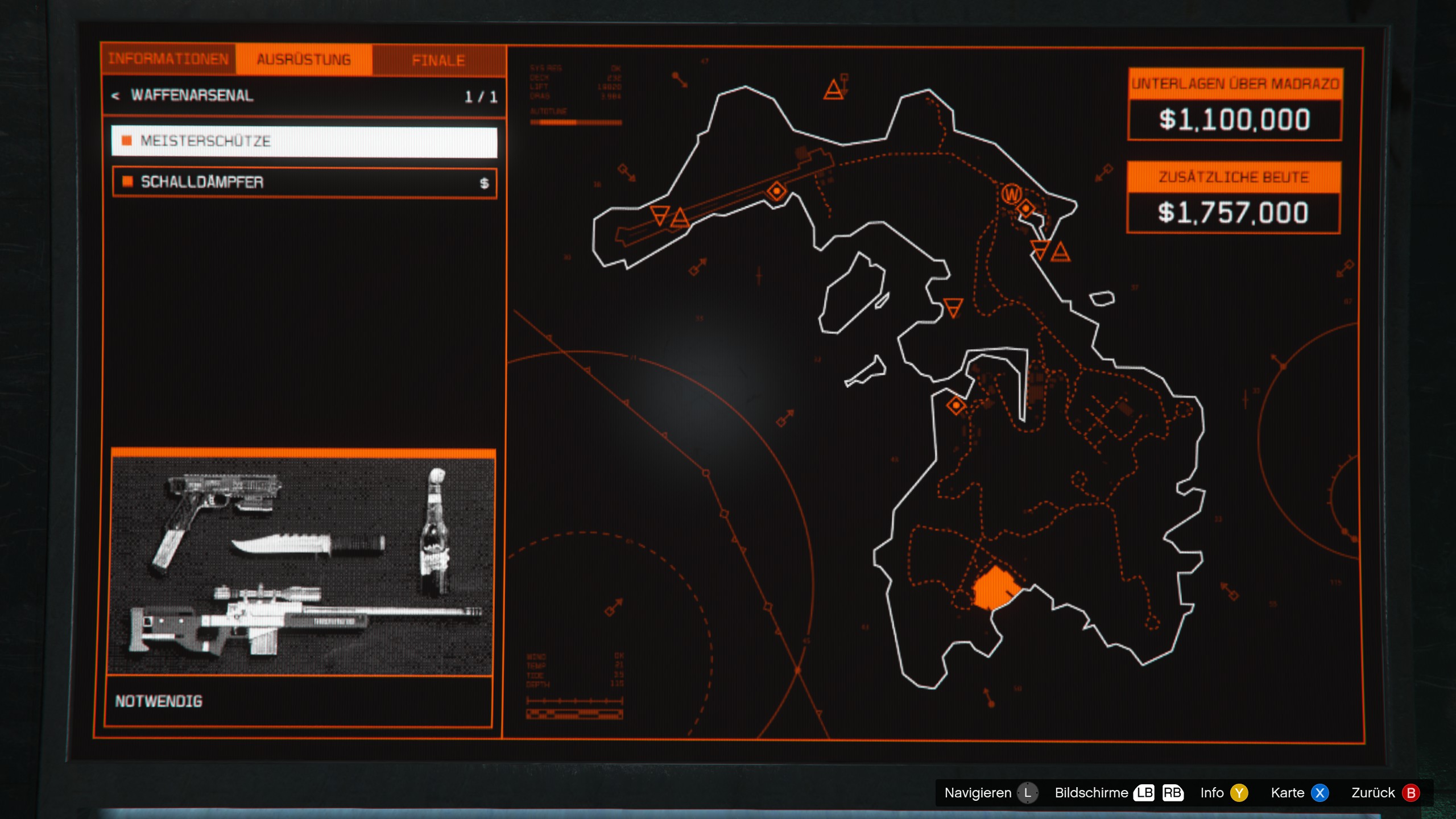
Task: Switch to the Informationen tab
Action: [x=168, y=59]
